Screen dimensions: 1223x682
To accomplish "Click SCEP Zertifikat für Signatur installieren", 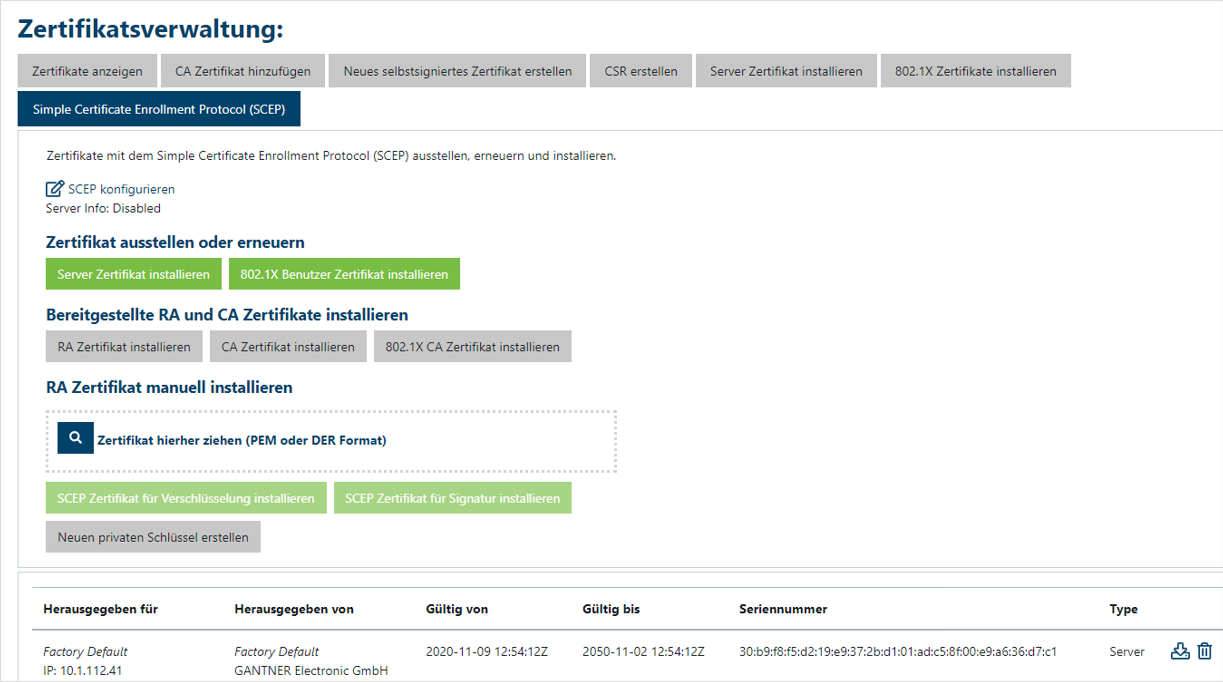I will click(x=453, y=498).
